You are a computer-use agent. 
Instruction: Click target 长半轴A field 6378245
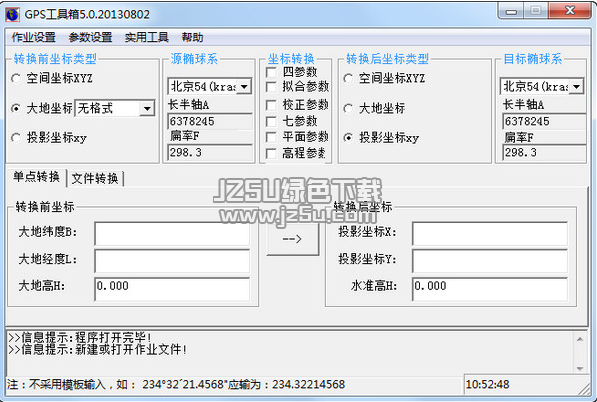pos(544,121)
